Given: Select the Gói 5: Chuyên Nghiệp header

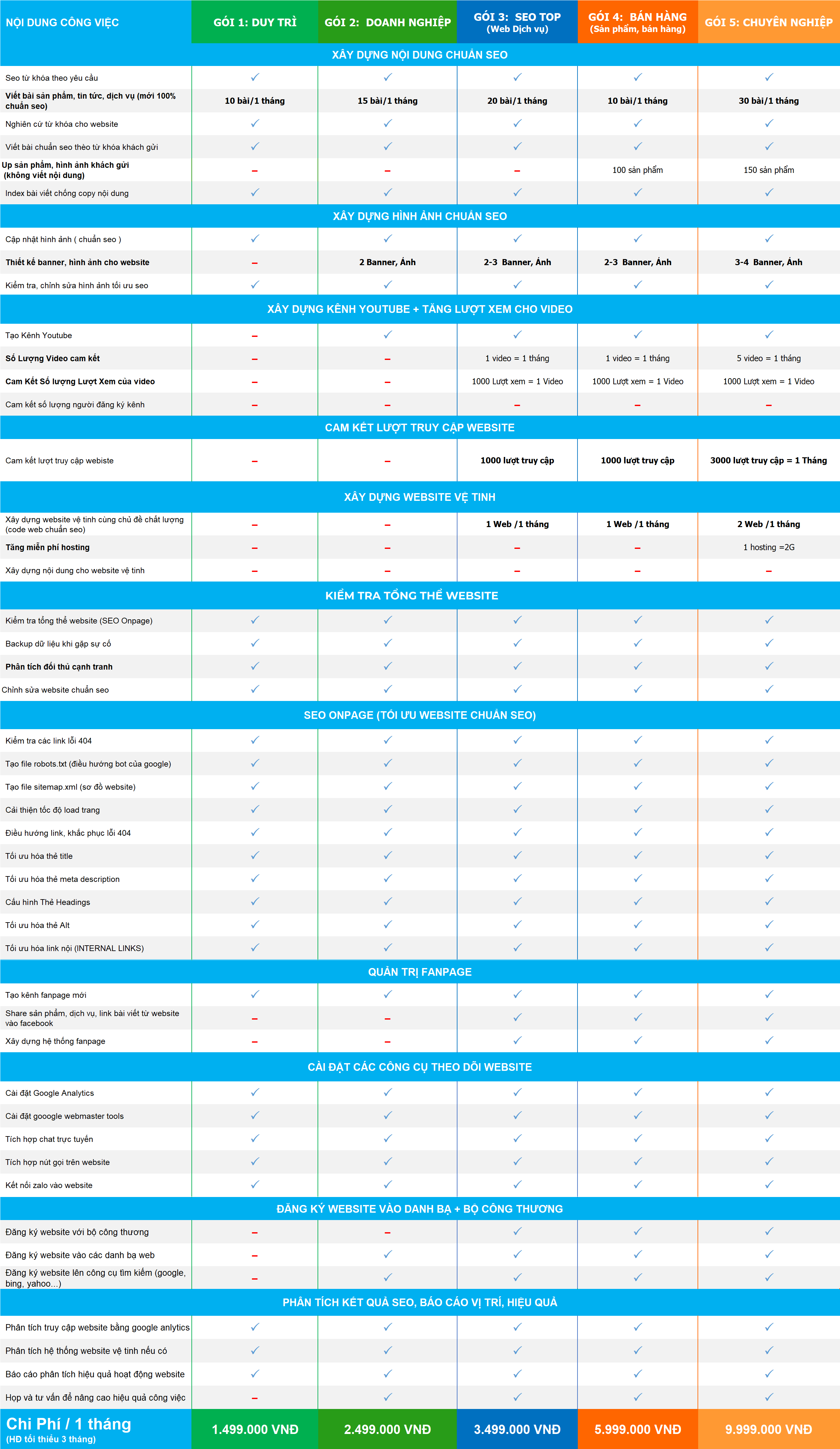Looking at the screenshot, I should pos(769,22).
